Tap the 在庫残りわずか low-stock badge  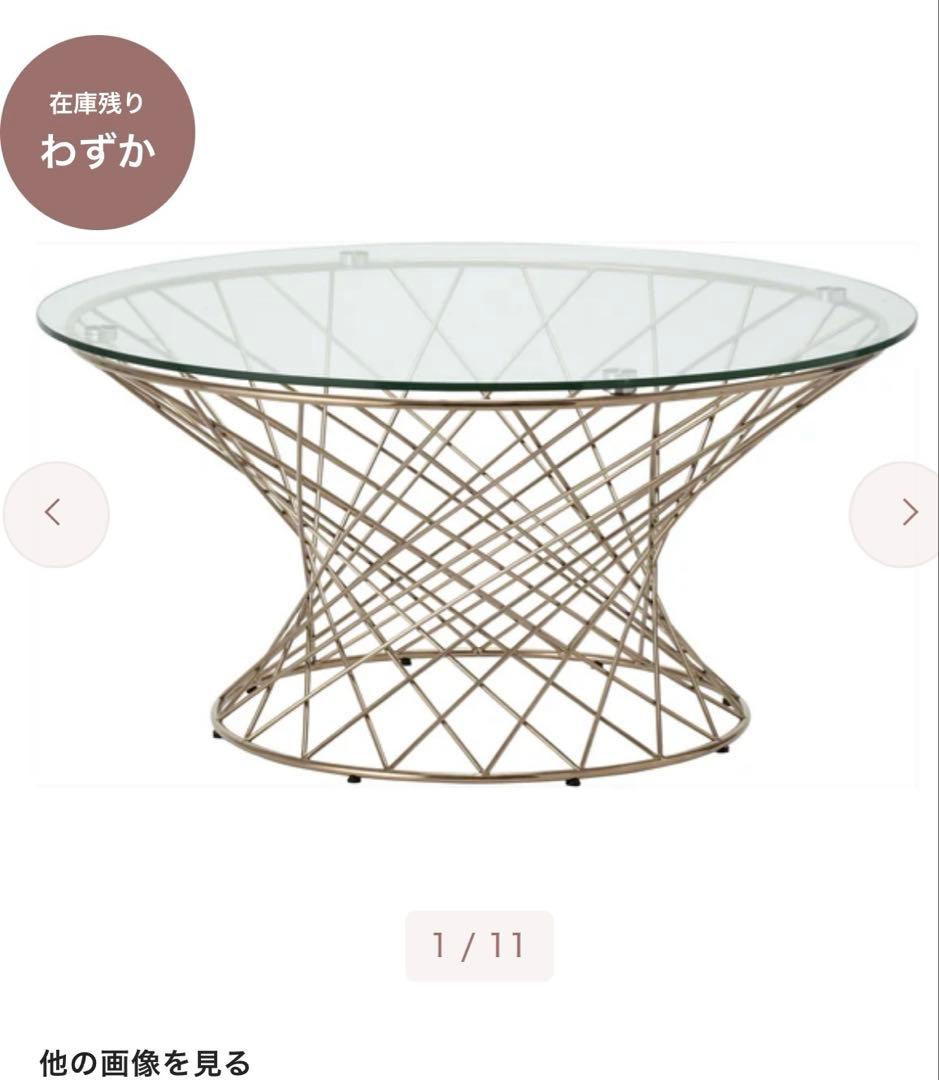(97, 132)
